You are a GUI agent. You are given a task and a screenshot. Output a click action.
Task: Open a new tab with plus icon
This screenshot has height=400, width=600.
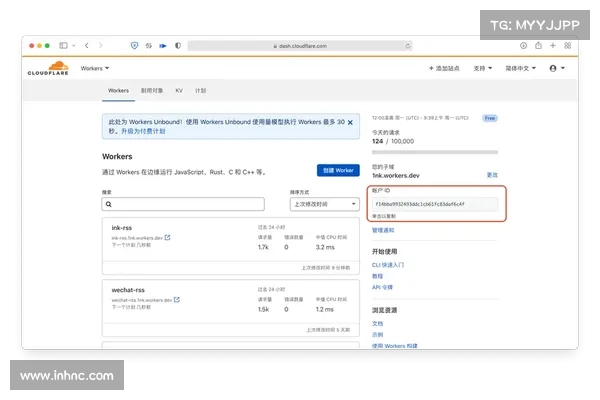pyautogui.click(x=552, y=45)
